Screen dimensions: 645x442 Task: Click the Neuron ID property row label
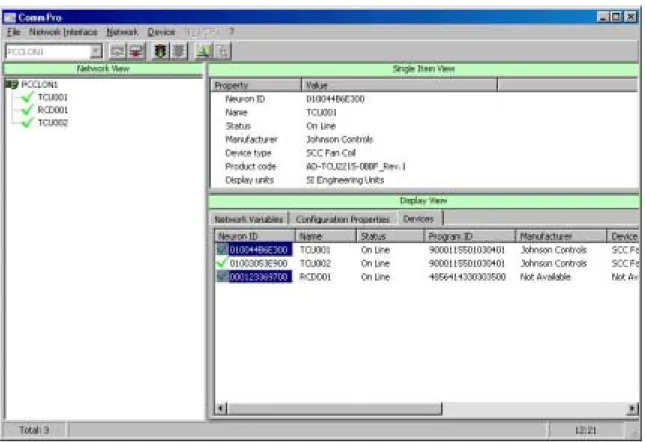[x=245, y=99]
